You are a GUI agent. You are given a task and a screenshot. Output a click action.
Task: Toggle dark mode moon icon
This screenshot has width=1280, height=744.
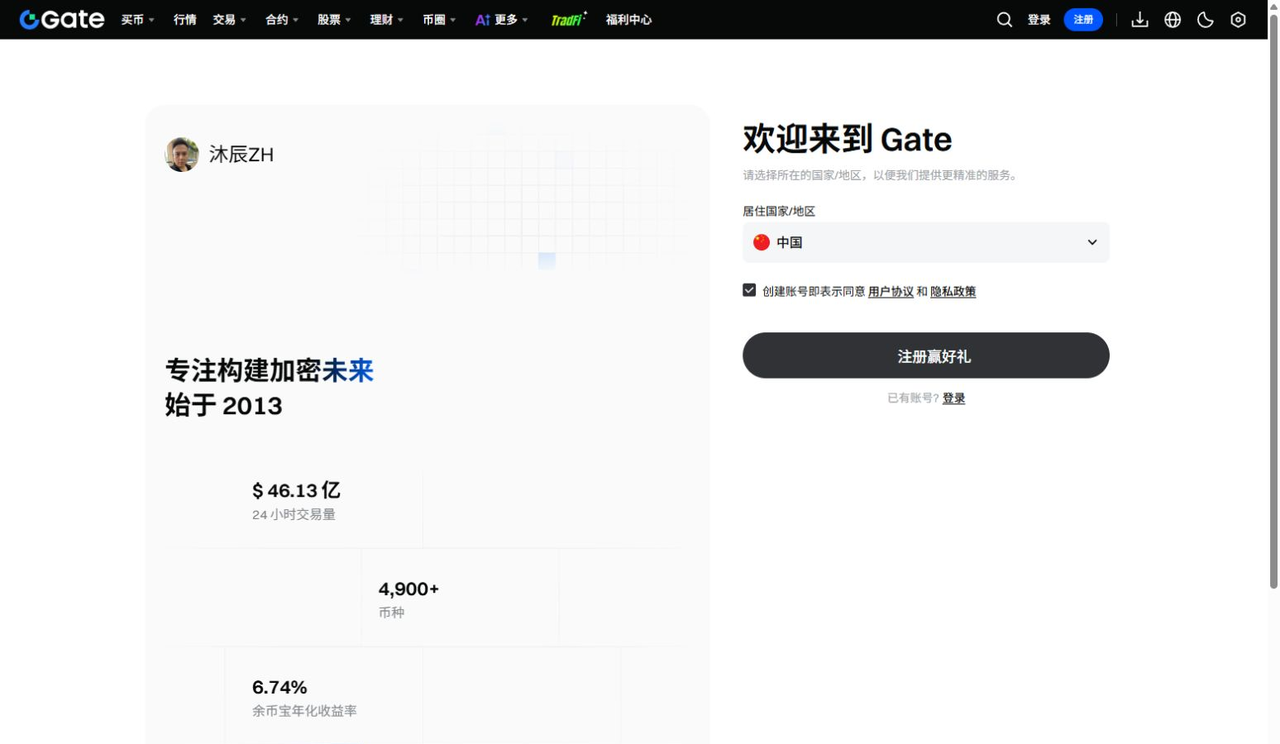click(1205, 20)
